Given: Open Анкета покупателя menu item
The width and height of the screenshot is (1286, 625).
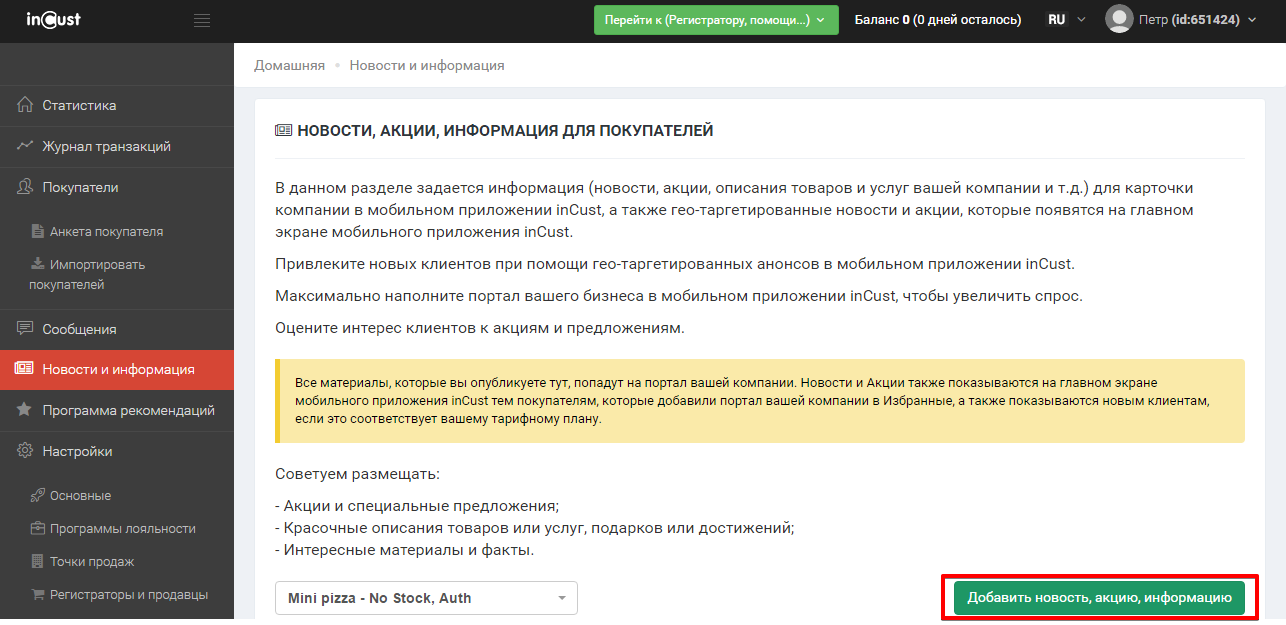Looking at the screenshot, I should 106,231.
